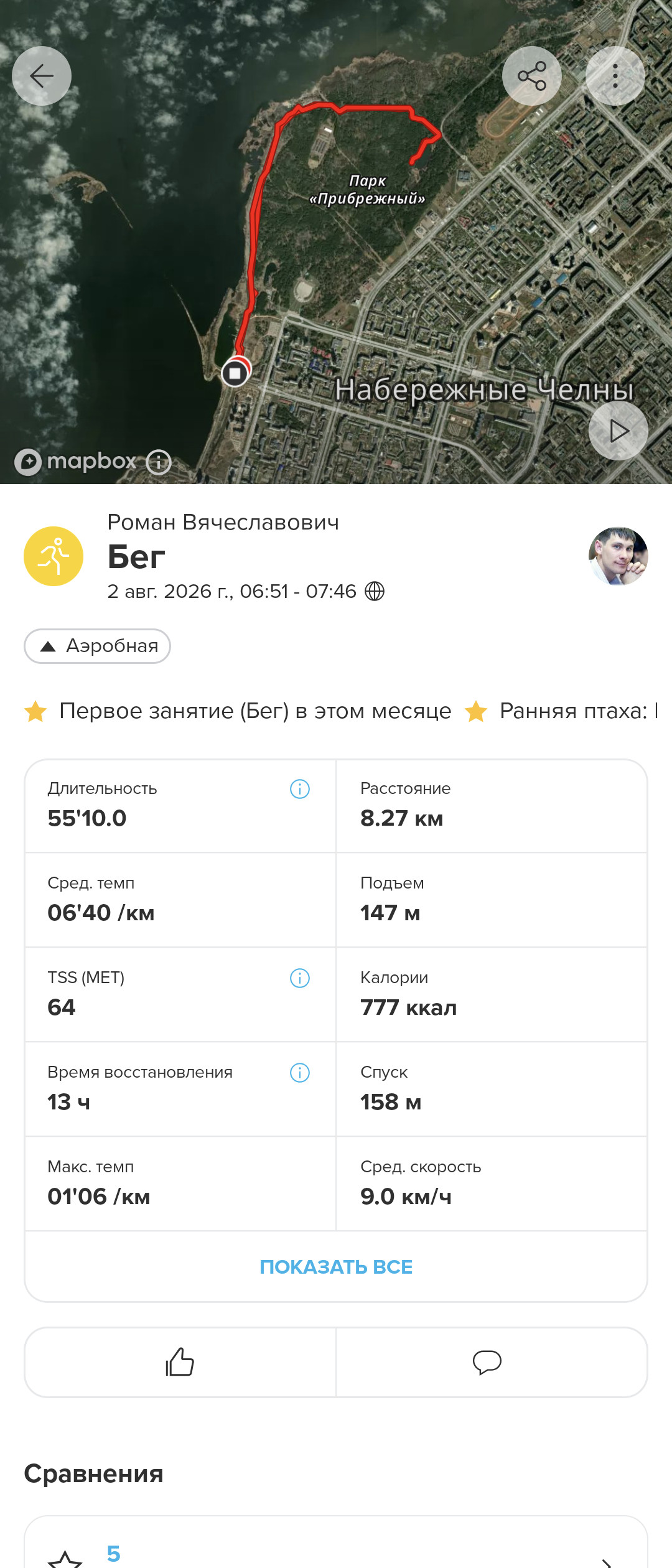Play the route animation on map
The image size is (672, 1568).
tap(618, 431)
